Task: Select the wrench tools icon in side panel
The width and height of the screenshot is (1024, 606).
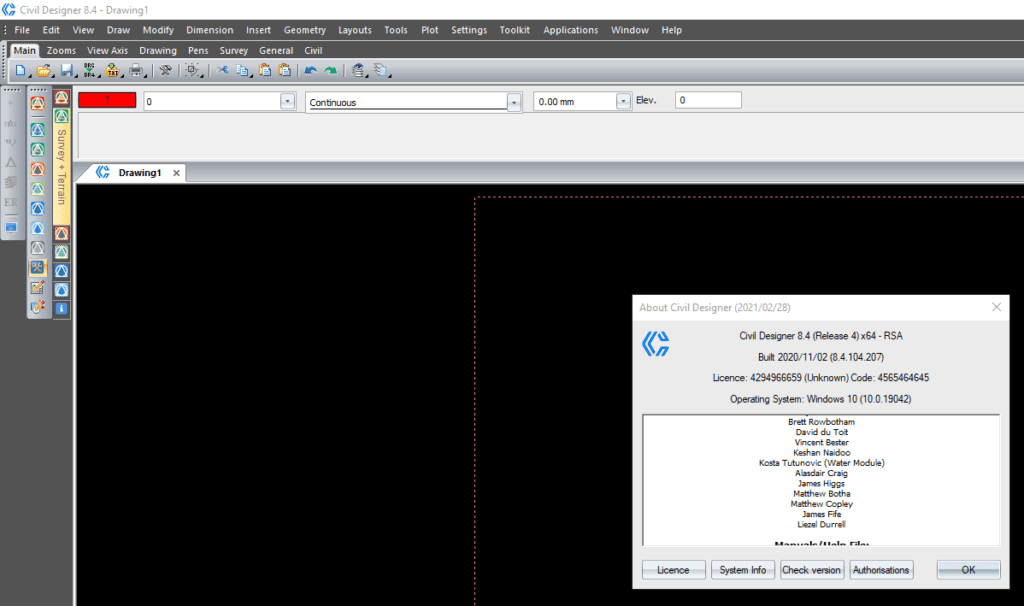Action: 38,268
